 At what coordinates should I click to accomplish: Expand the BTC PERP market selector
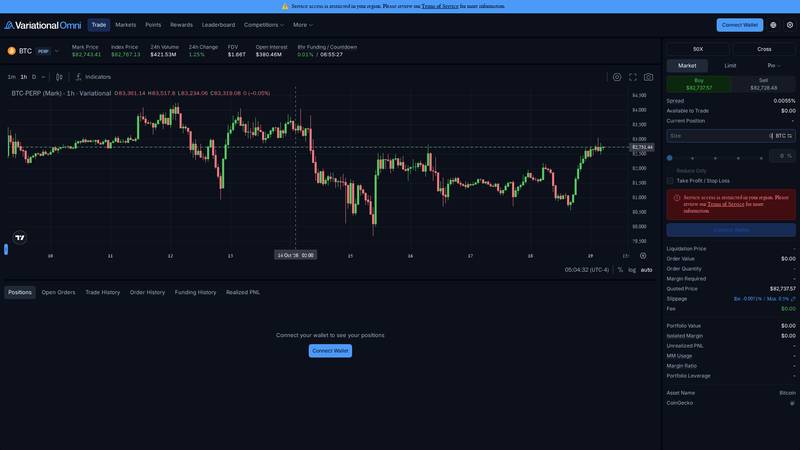coord(33,51)
